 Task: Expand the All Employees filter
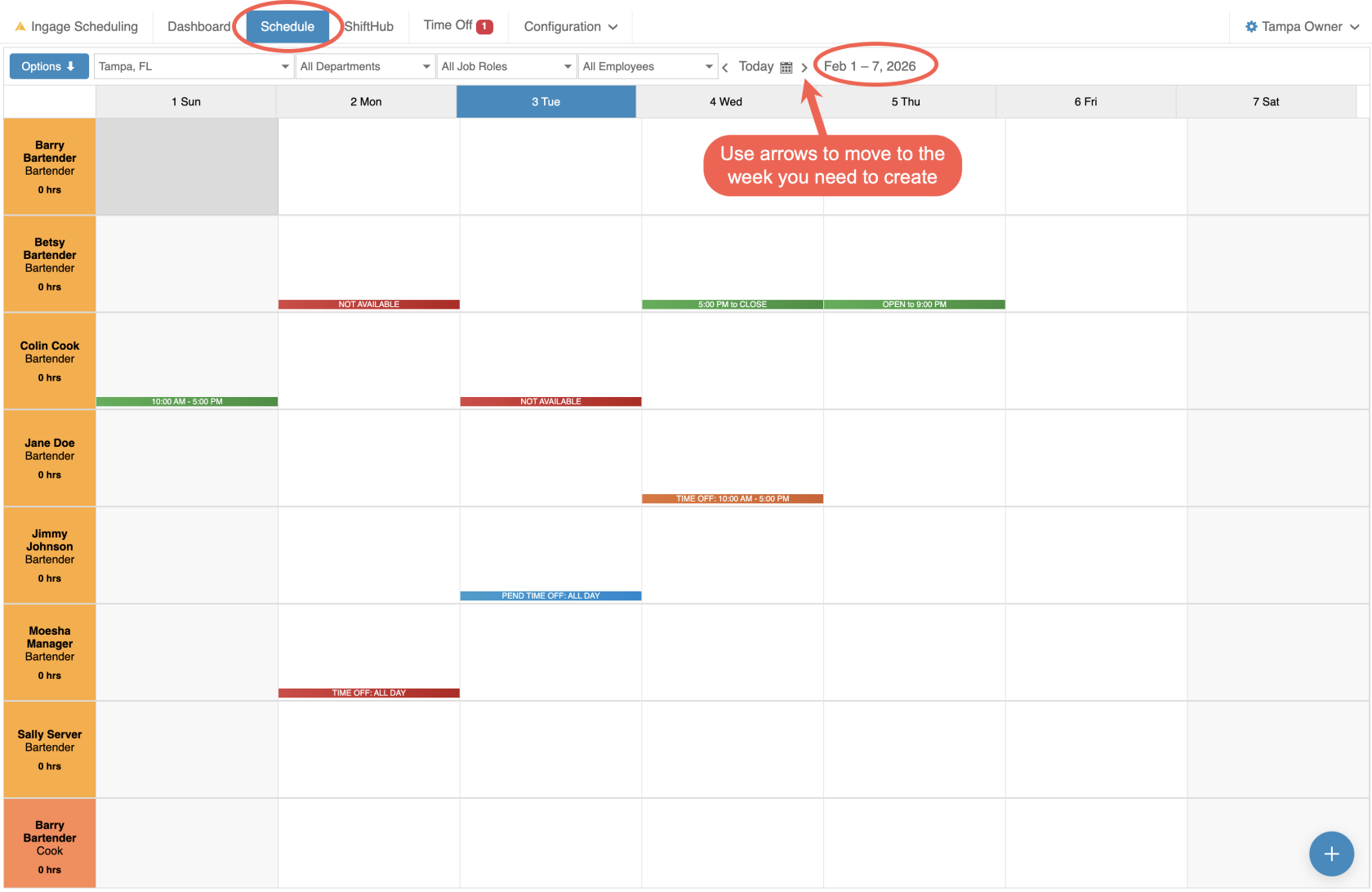[x=648, y=66]
